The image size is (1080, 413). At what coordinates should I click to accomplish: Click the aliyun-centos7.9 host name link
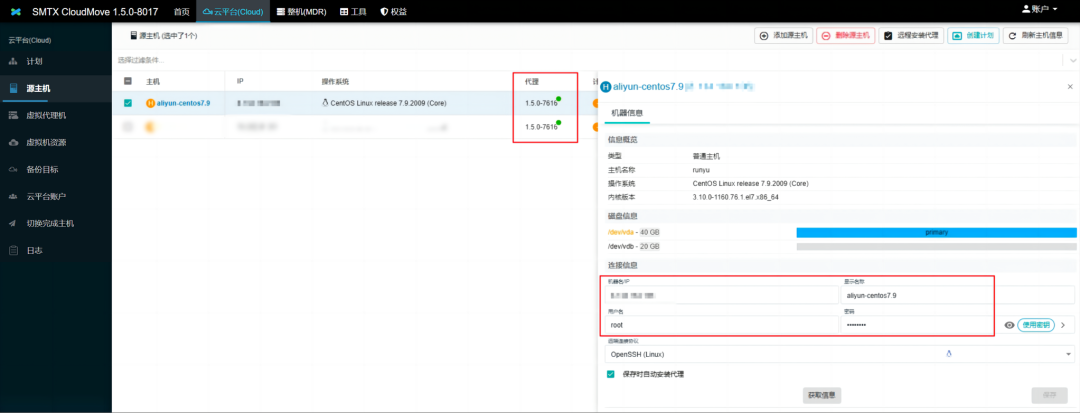tap(184, 103)
